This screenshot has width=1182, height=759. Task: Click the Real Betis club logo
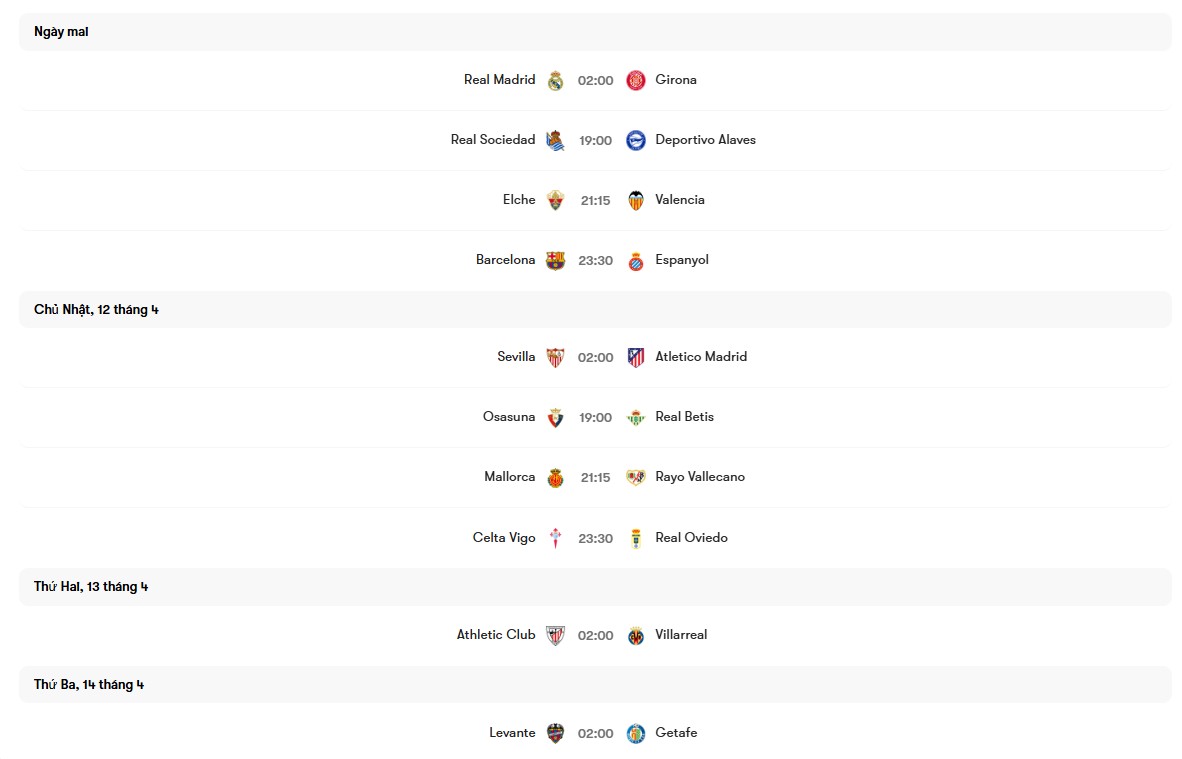pos(636,417)
